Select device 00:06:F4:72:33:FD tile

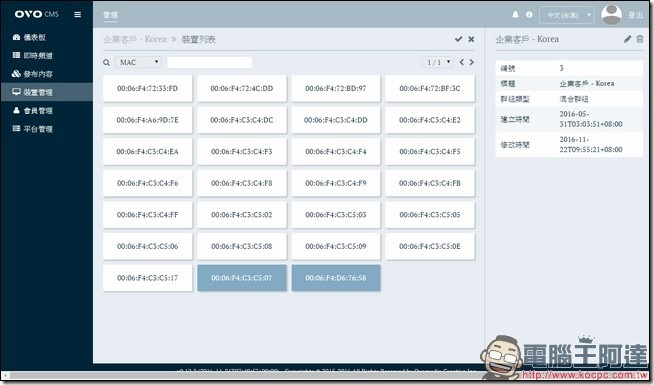click(148, 88)
